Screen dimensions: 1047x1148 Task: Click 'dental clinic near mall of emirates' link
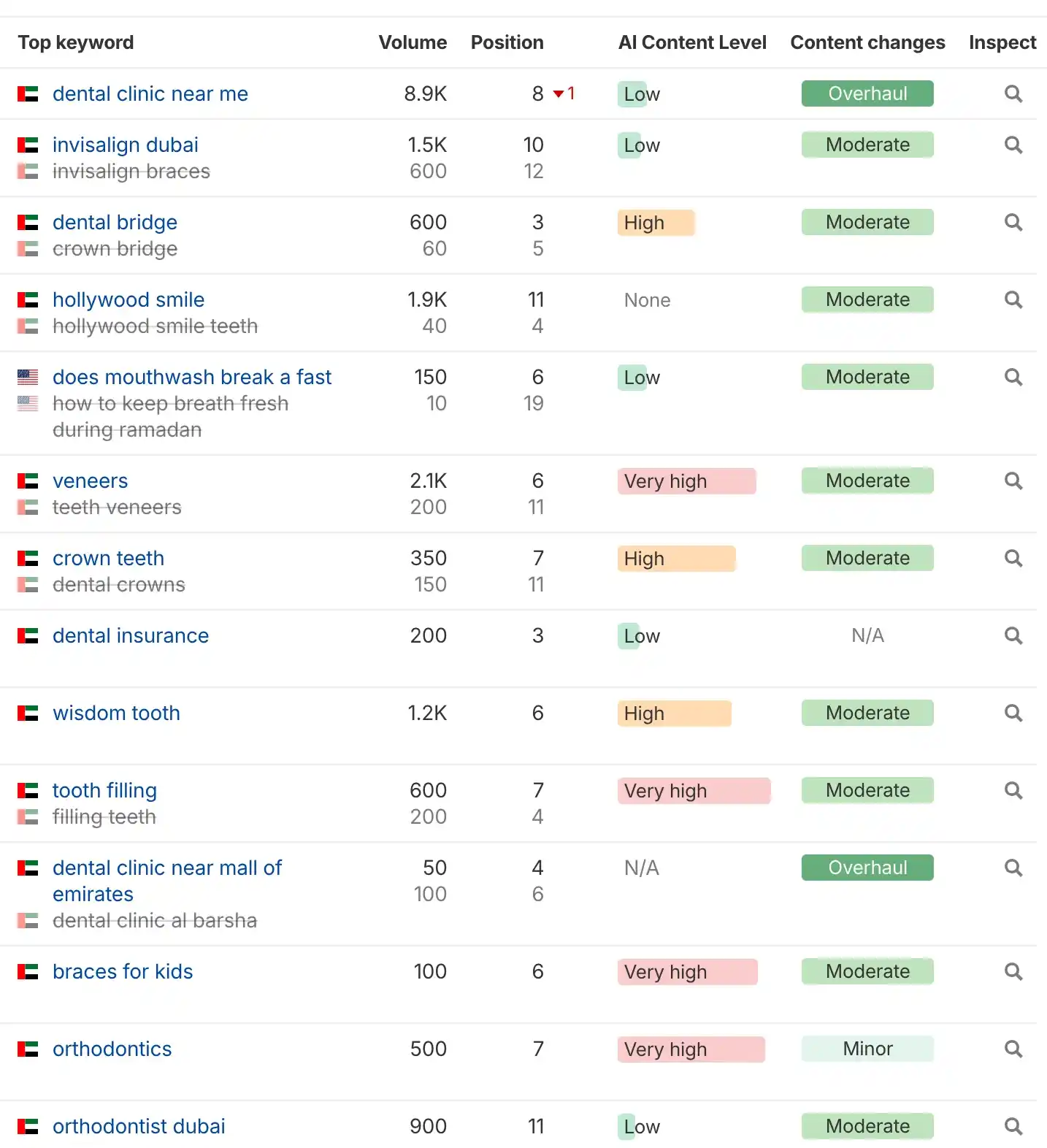click(x=166, y=868)
